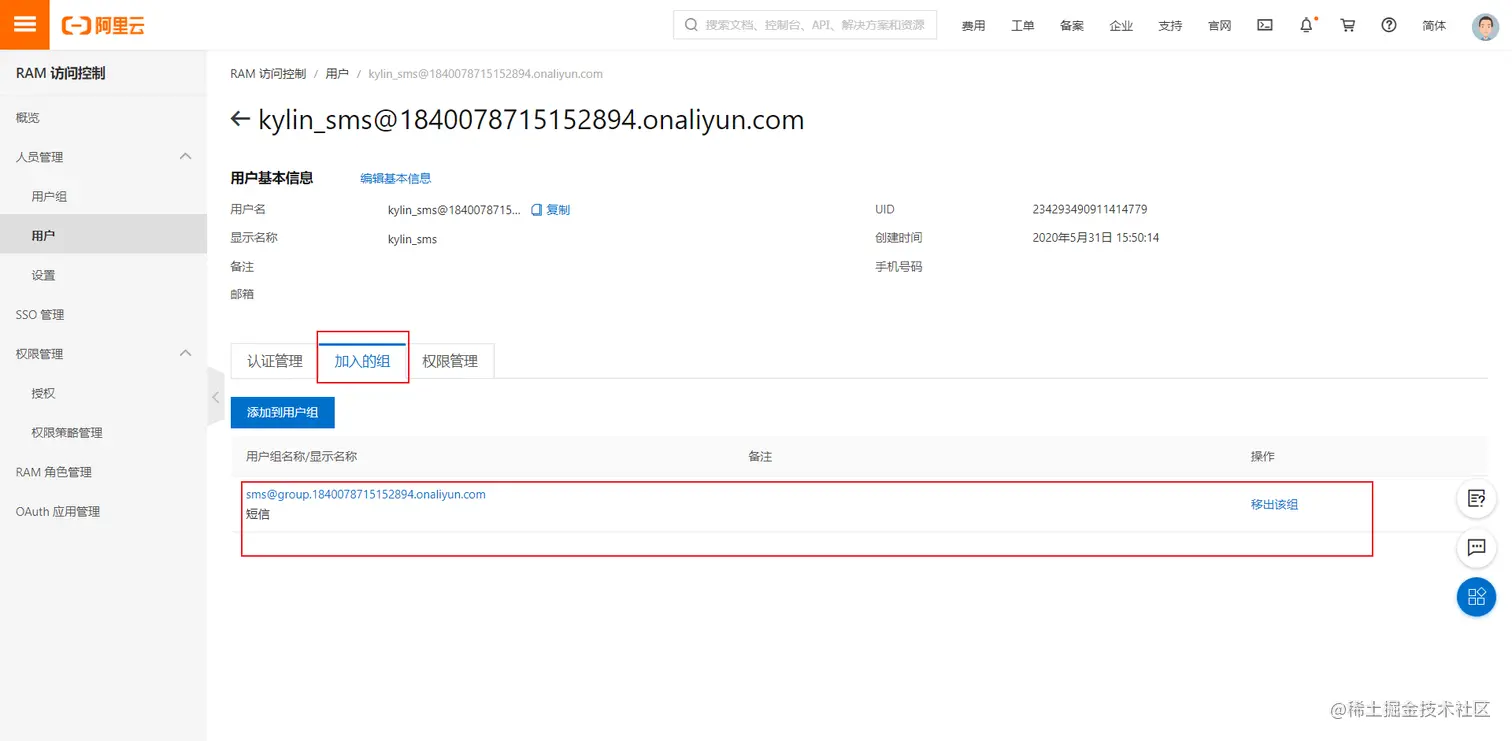Go to RAM 访问控制 breadcrumb
The width and height of the screenshot is (1512, 741).
(268, 74)
